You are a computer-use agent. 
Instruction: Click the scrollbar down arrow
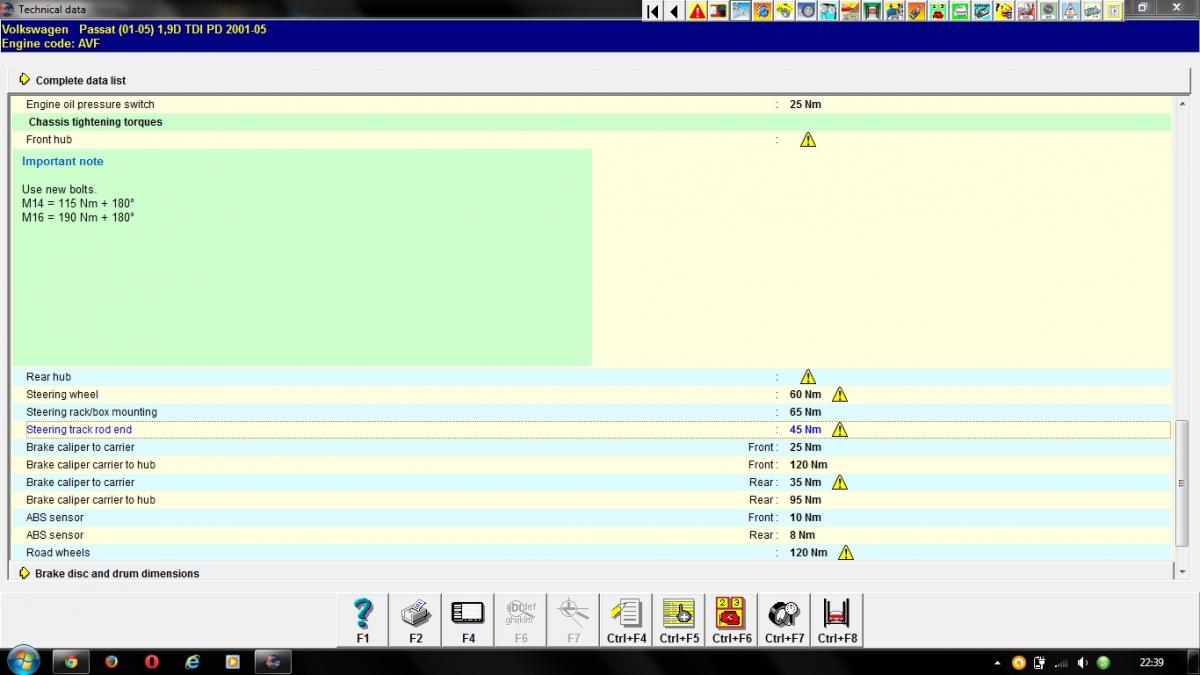[x=1183, y=572]
